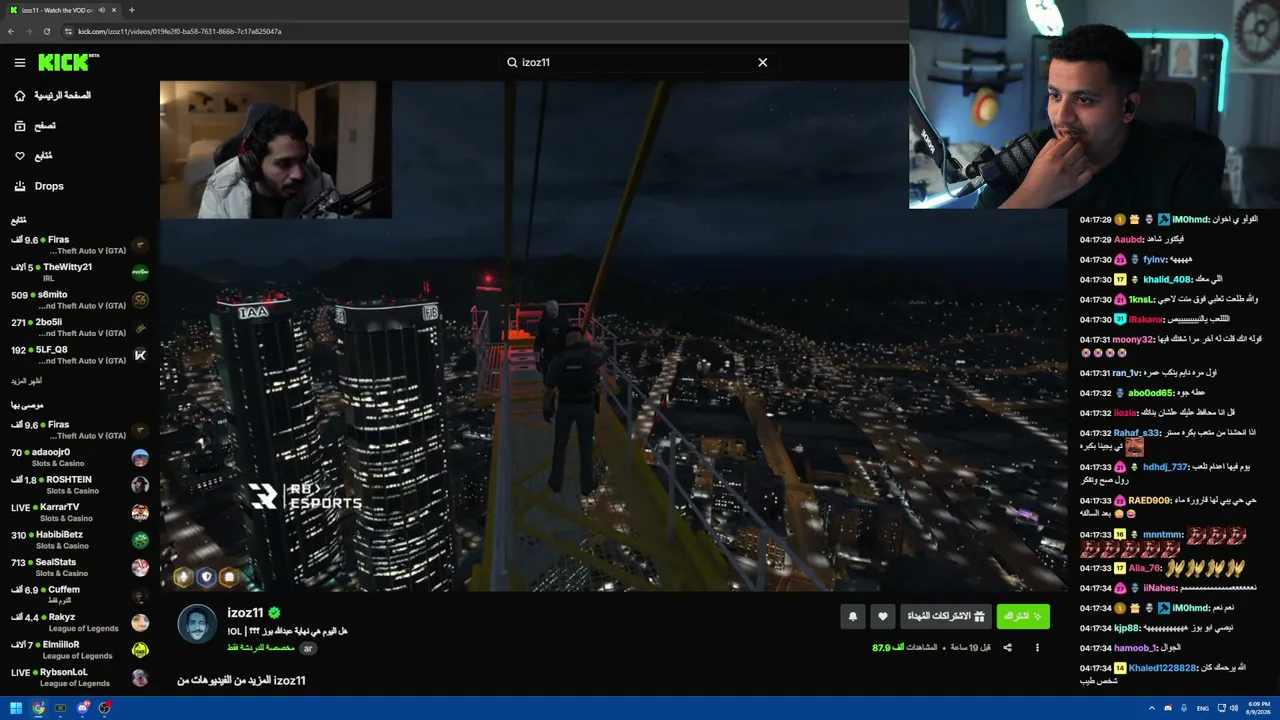1280x720 pixels.
Task: Click the browser back arrow
Action: [11, 31]
